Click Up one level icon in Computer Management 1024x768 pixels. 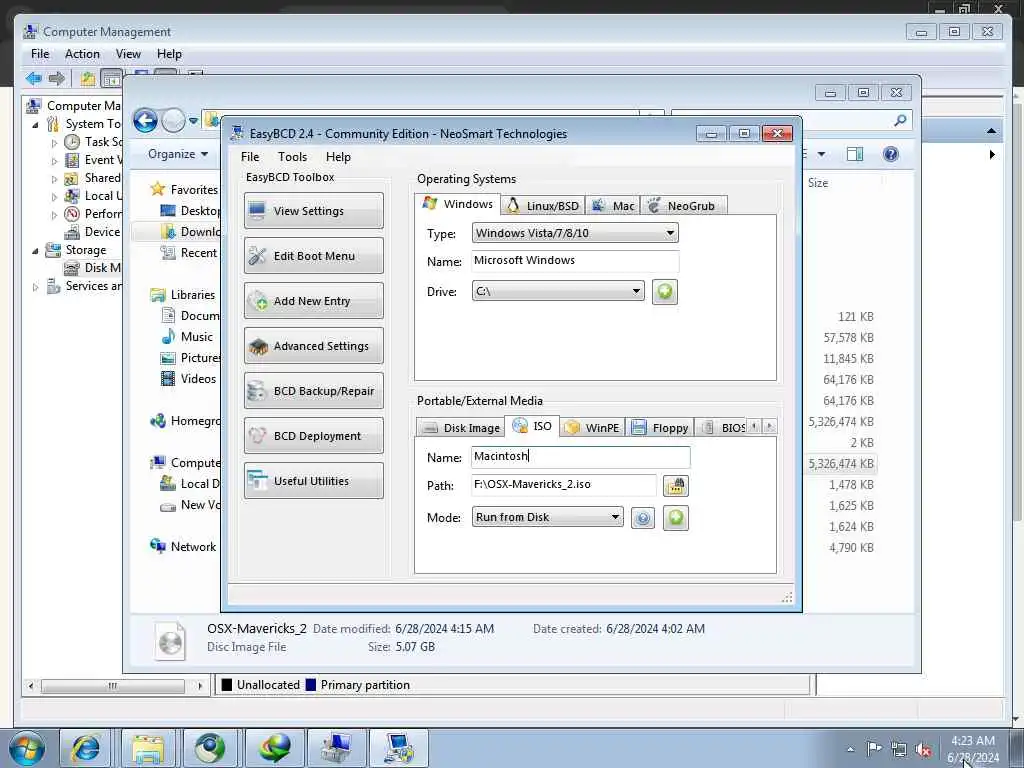[x=88, y=79]
